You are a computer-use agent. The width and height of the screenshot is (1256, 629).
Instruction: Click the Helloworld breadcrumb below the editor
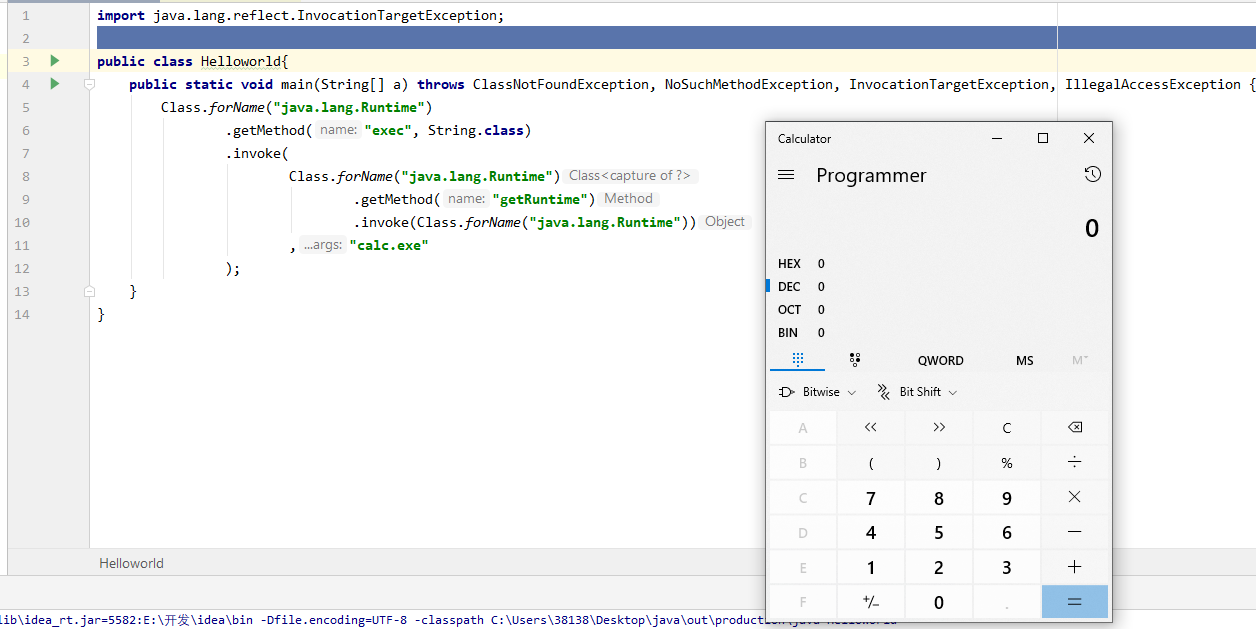click(131, 563)
